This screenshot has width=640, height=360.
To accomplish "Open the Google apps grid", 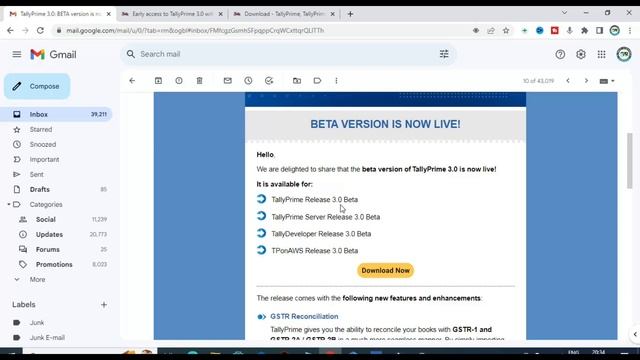I will (x=602, y=54).
